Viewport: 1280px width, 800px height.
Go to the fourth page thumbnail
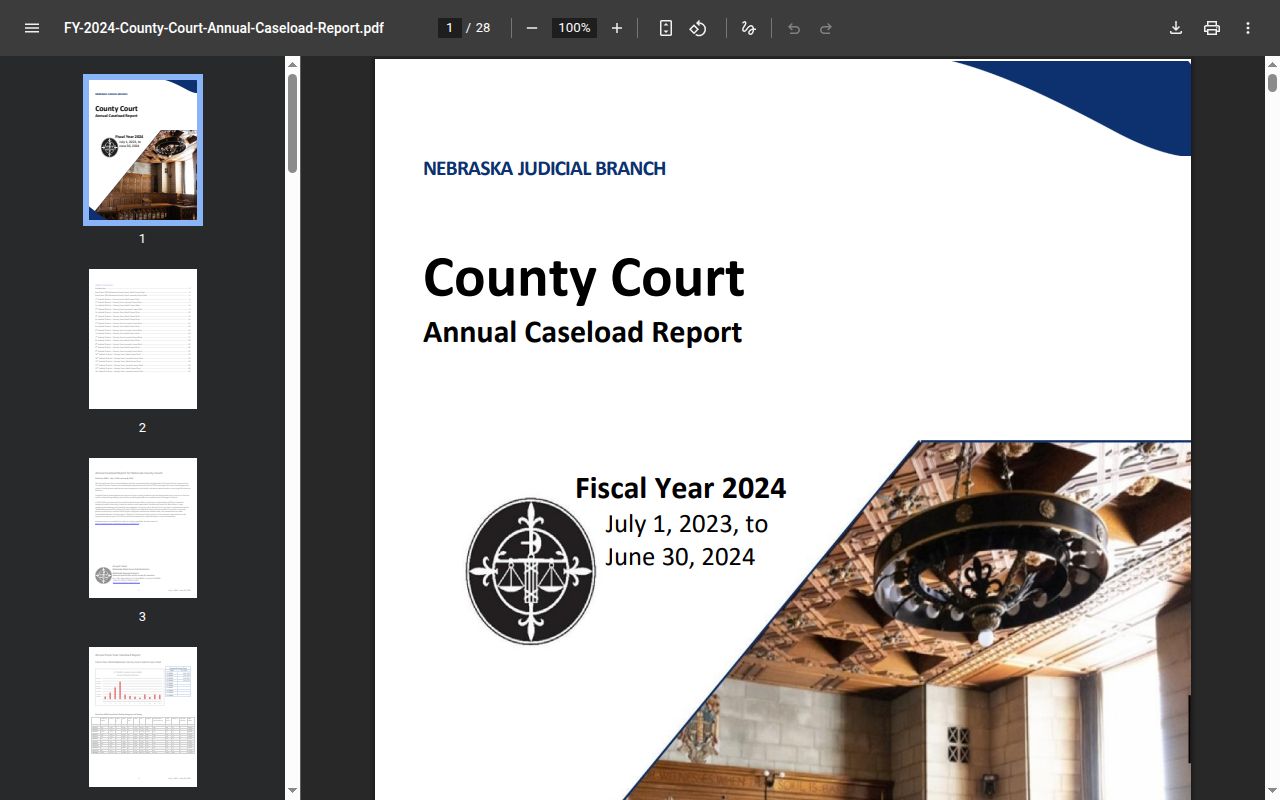click(143, 717)
